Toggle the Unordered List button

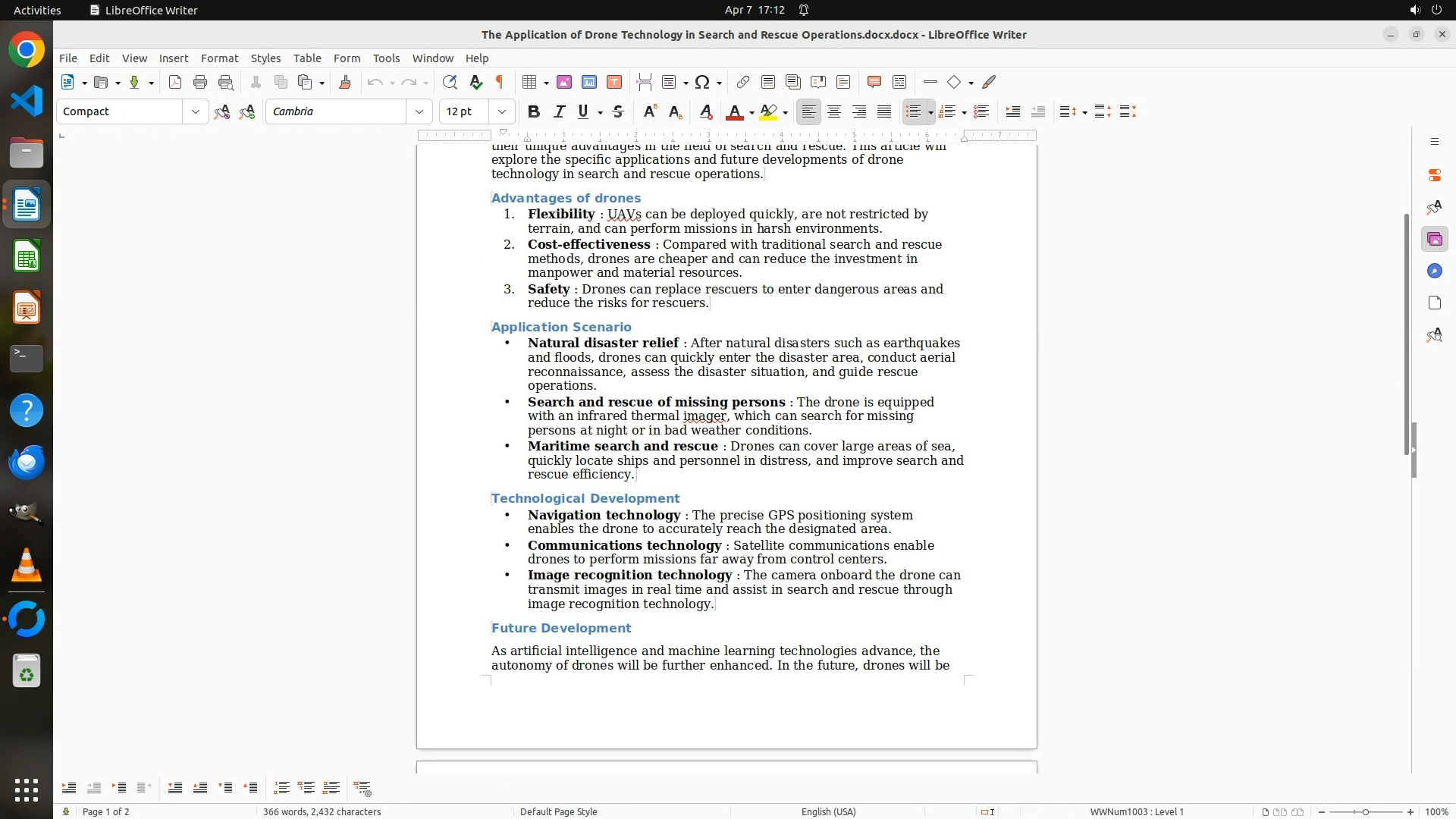tap(913, 112)
